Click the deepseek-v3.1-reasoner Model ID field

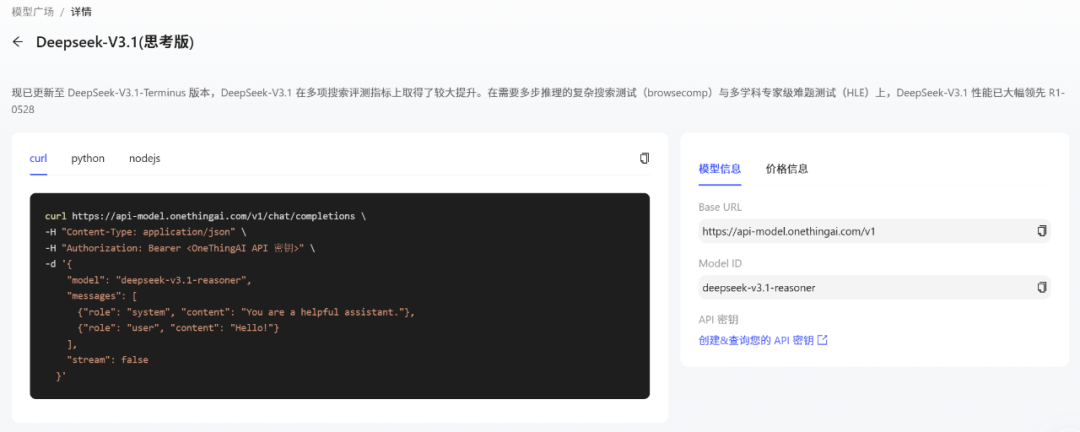tap(860, 287)
